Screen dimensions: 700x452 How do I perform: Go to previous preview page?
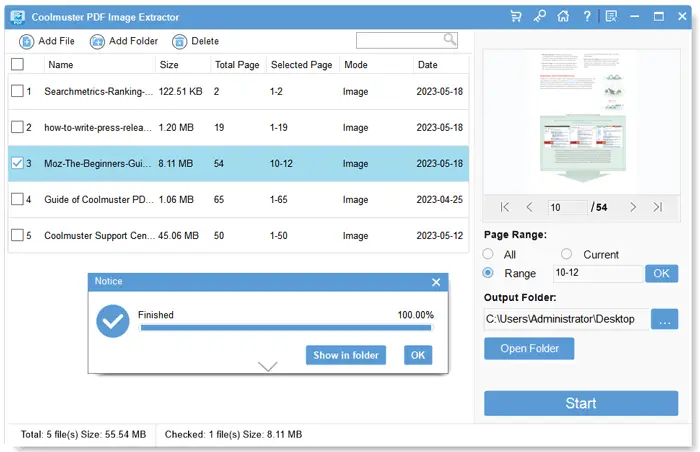pos(529,207)
